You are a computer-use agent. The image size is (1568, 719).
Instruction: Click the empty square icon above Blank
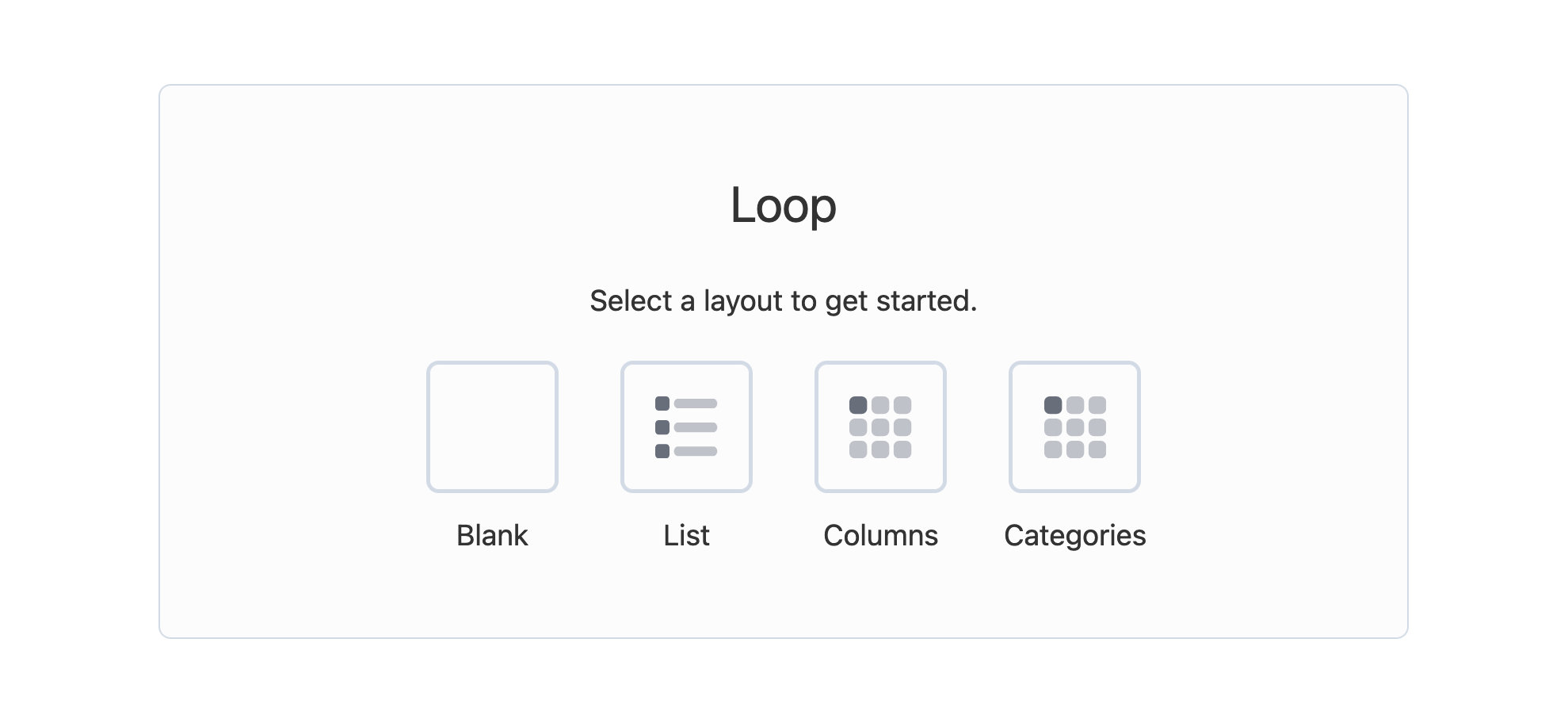point(492,426)
